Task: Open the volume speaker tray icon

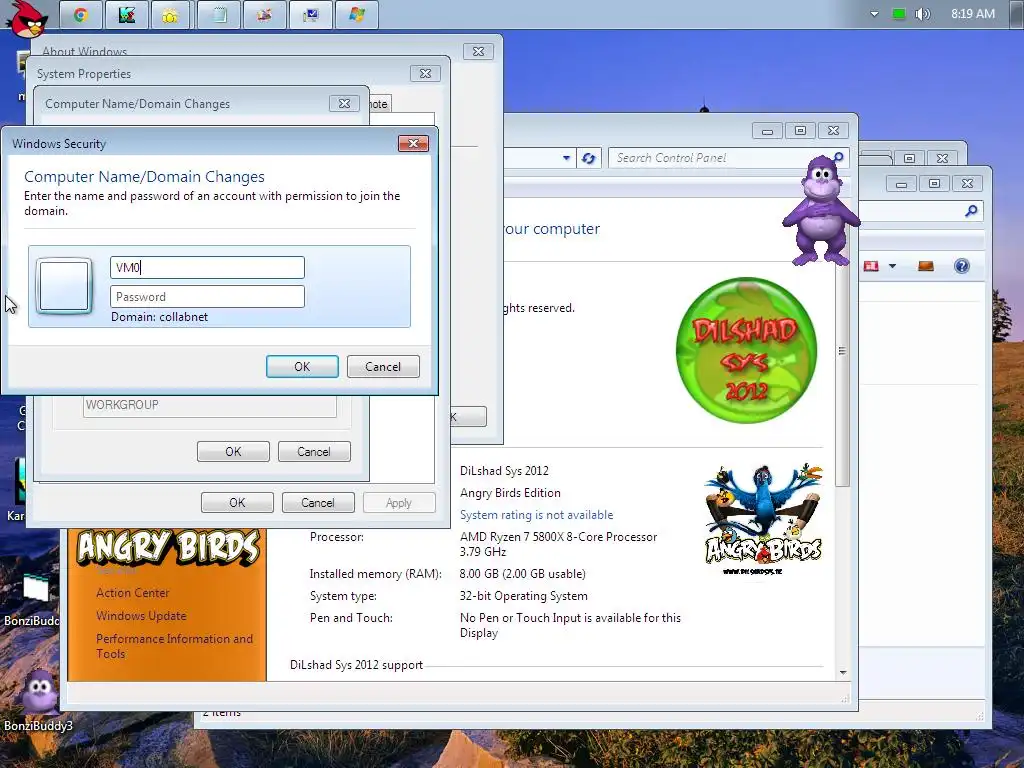Action: [x=922, y=14]
